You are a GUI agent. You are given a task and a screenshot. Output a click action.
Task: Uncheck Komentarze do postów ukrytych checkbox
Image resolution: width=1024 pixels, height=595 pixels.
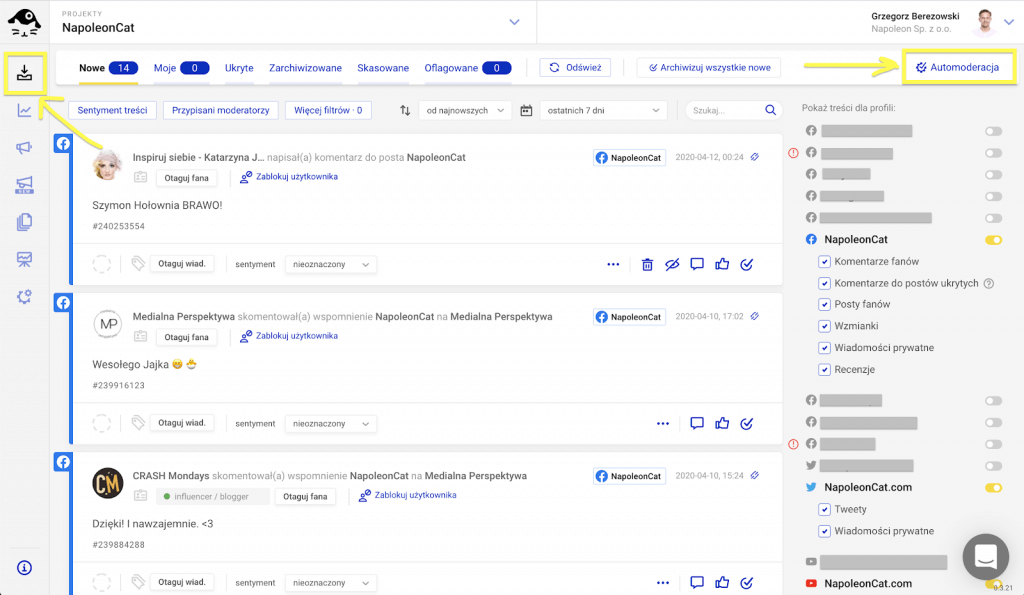824,283
